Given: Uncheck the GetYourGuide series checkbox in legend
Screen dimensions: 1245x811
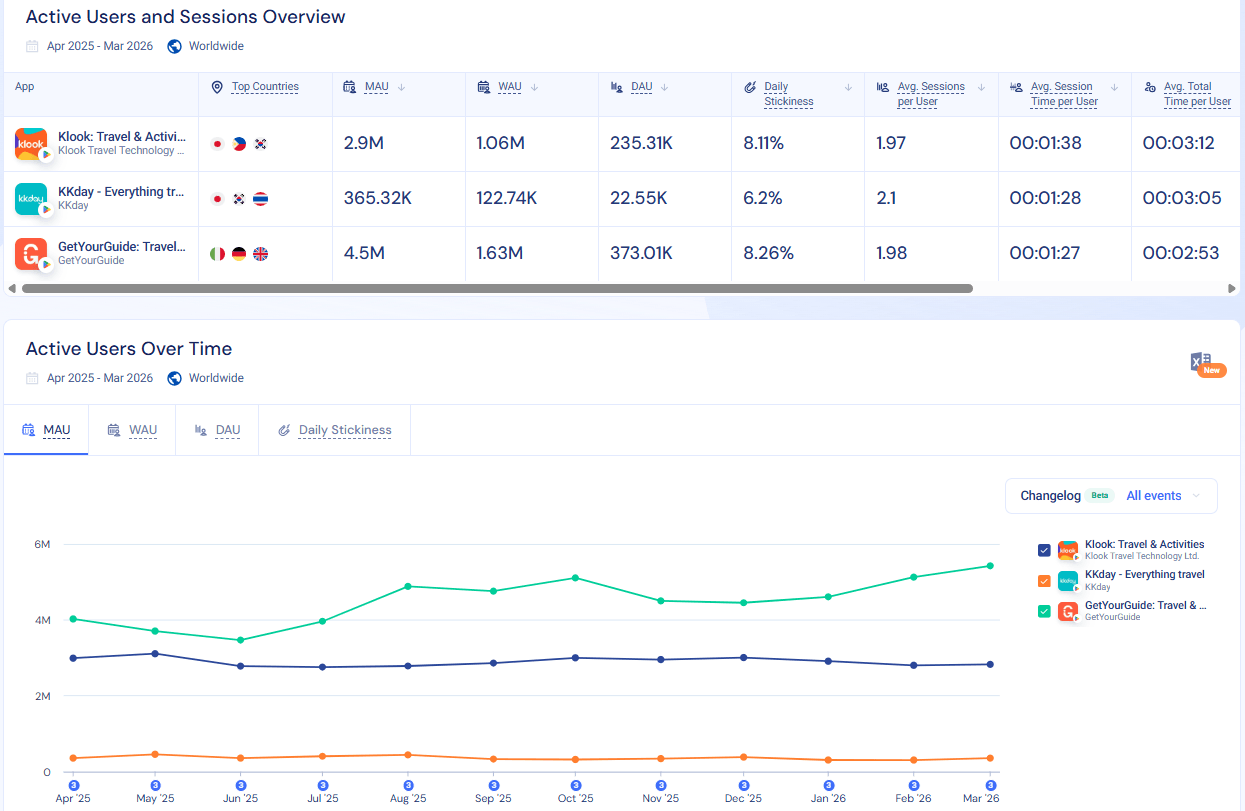Looking at the screenshot, I should coord(1044,611).
